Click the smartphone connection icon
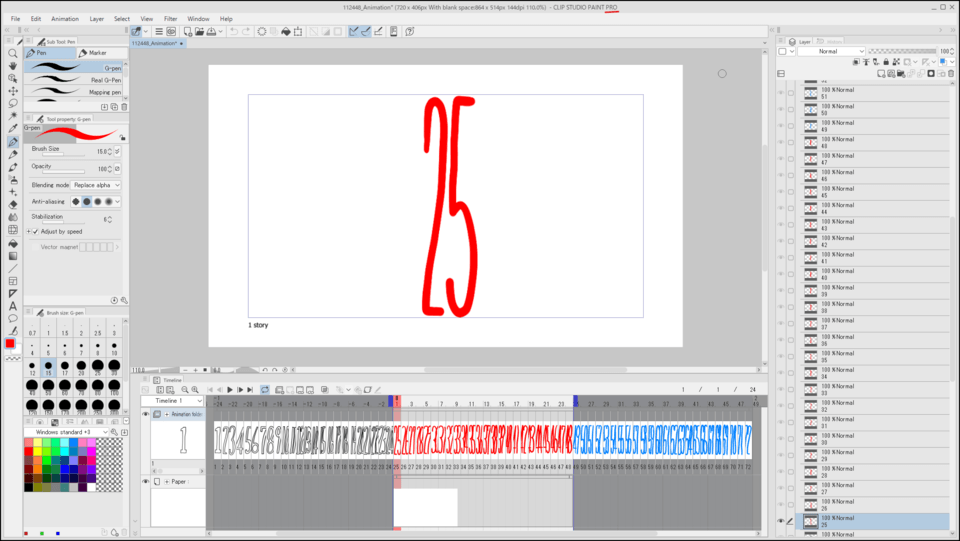The width and height of the screenshot is (960, 541). click(x=393, y=31)
